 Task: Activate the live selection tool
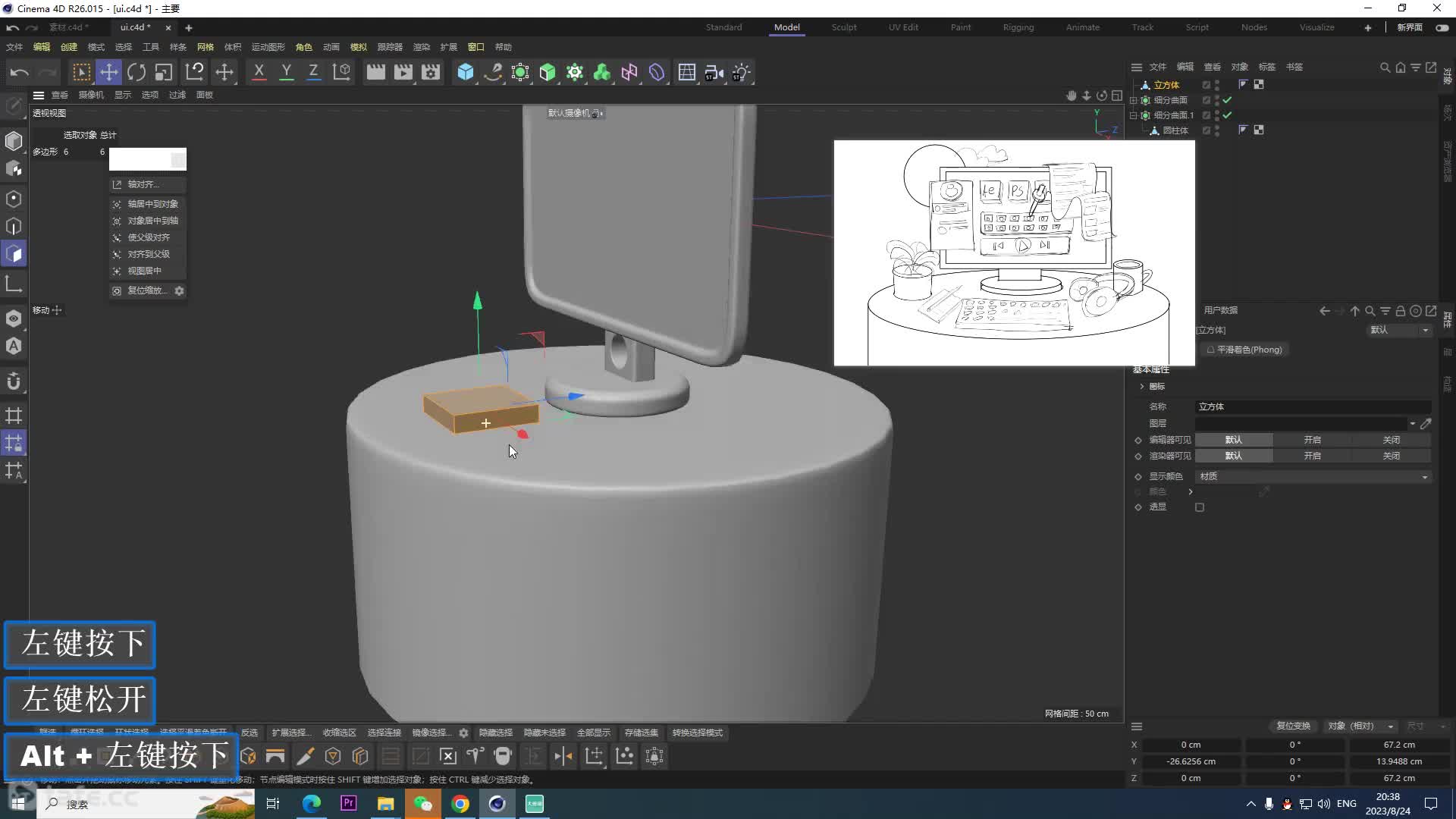[x=81, y=72]
